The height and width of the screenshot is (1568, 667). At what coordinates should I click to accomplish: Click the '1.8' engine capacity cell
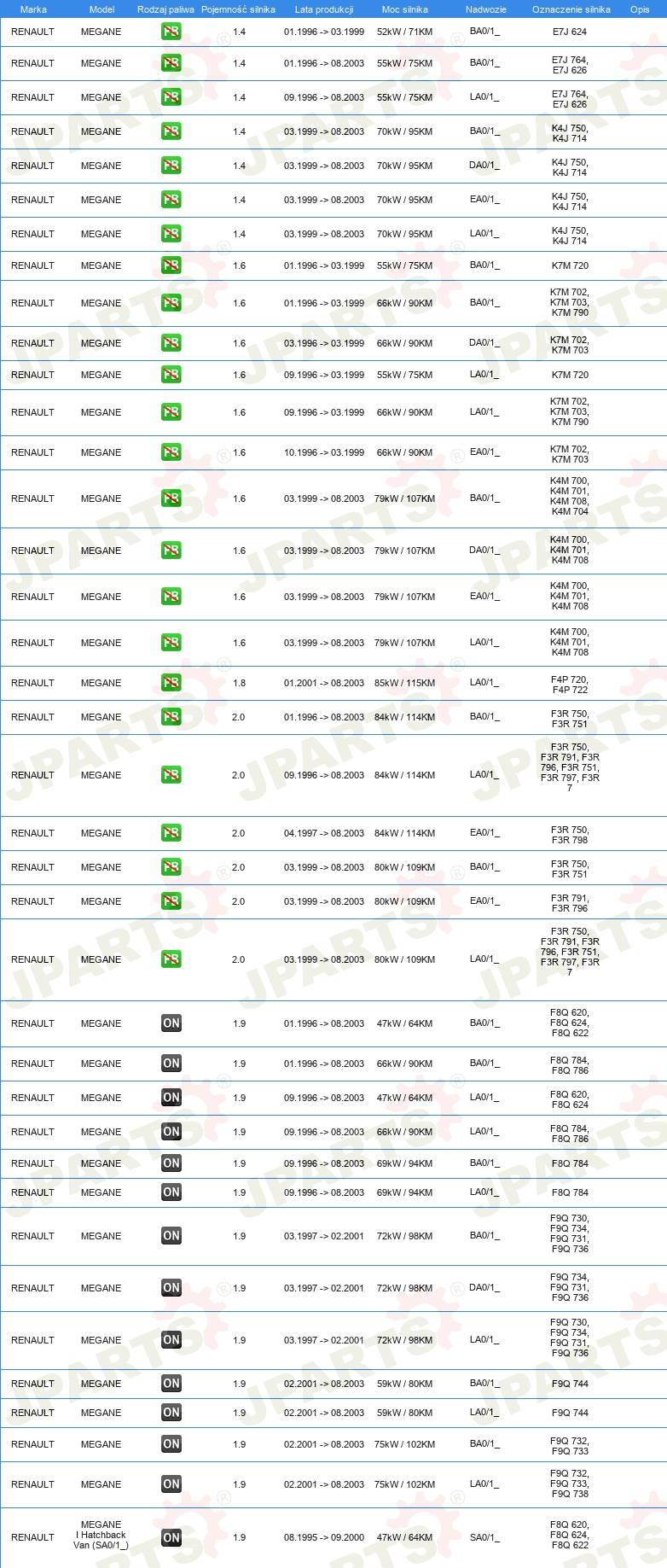(x=239, y=683)
